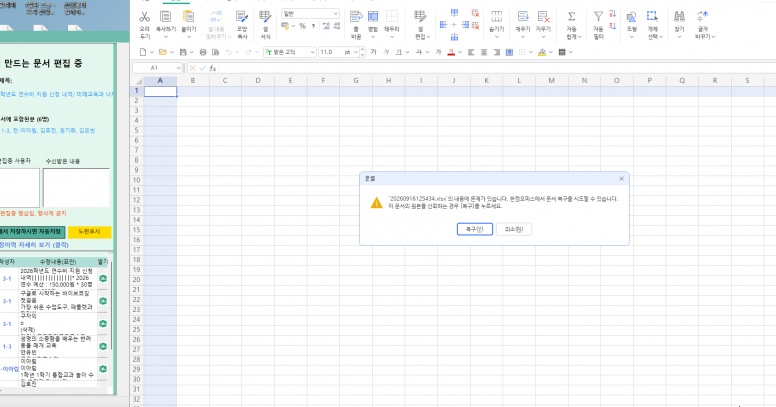Apply percent number format
The height and width of the screenshot is (407, 776).
tap(302, 26)
